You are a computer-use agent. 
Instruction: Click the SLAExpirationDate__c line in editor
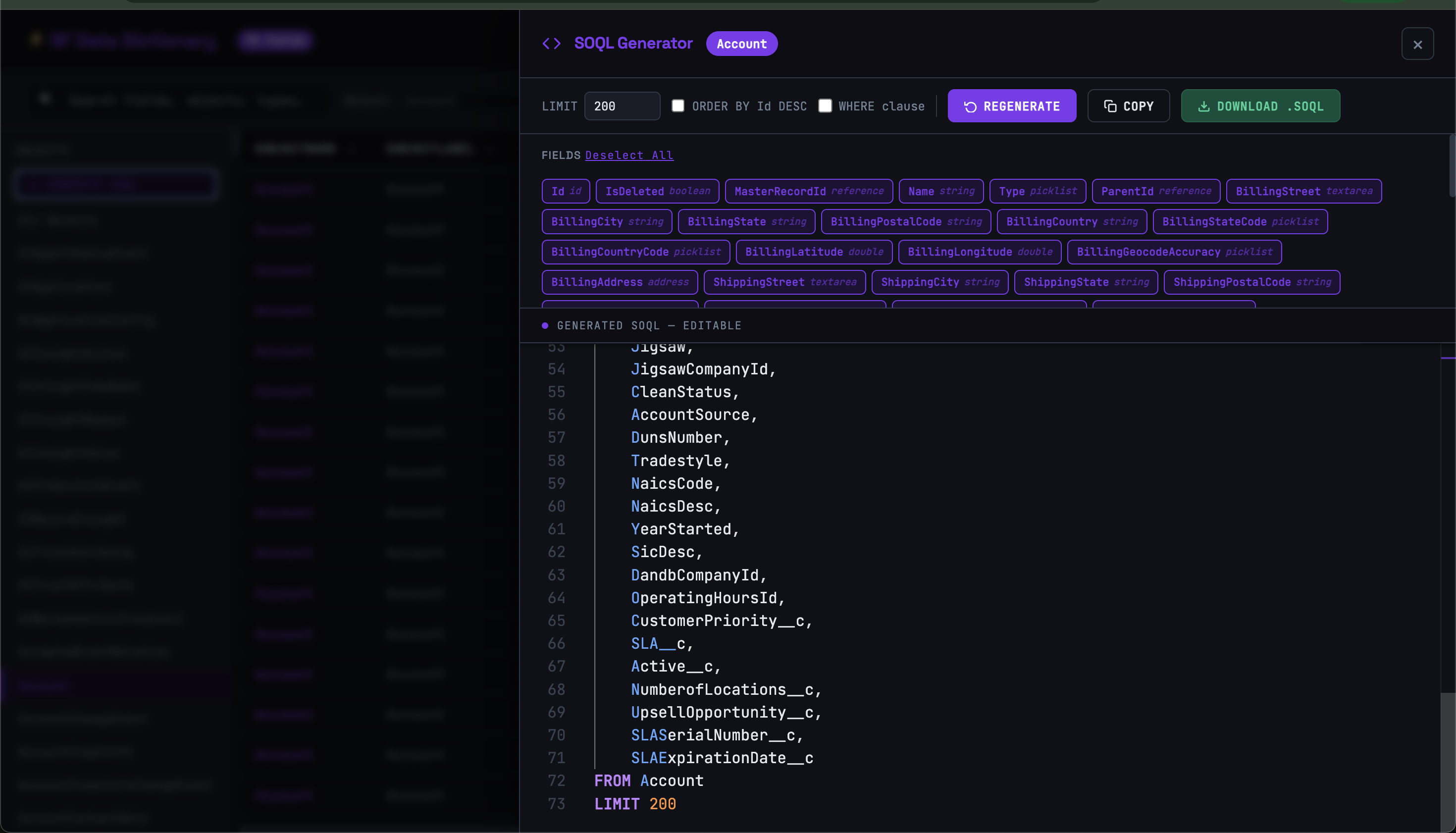pos(722,758)
